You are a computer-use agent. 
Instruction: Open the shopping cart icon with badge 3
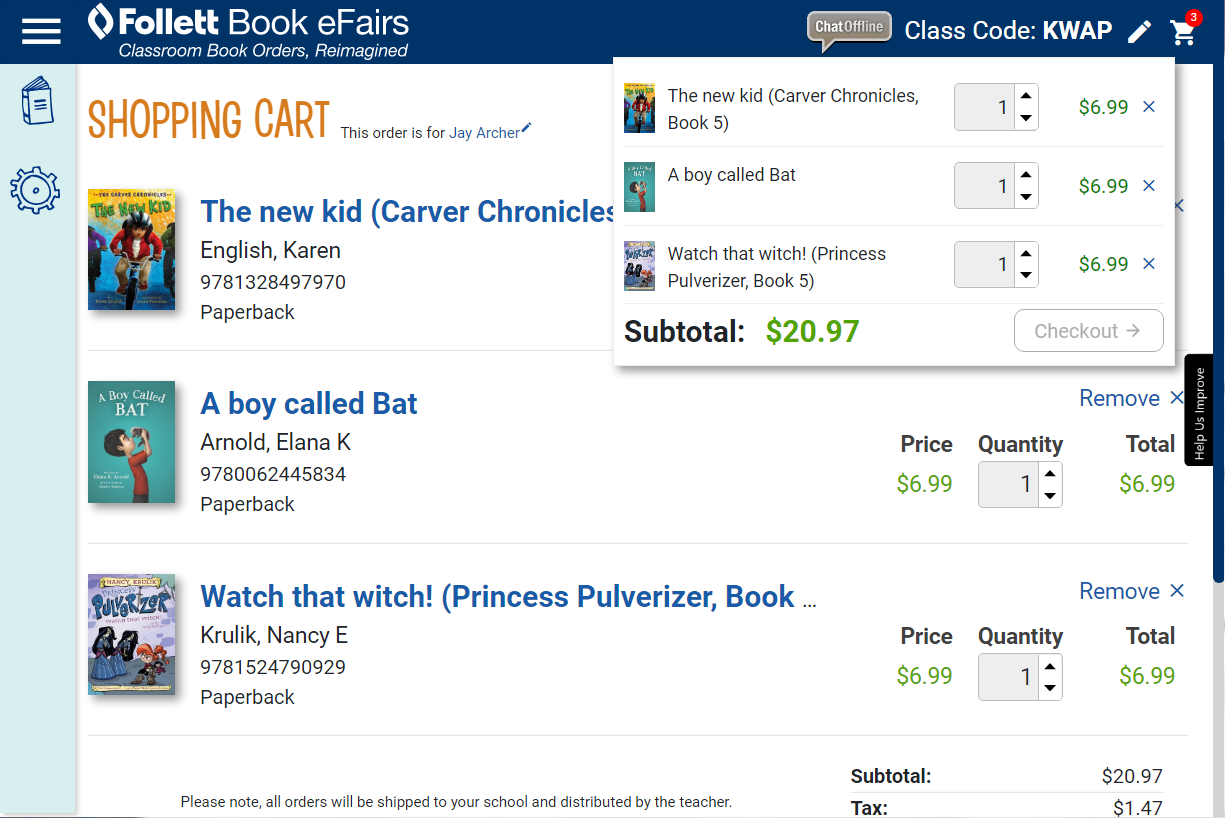point(1183,32)
